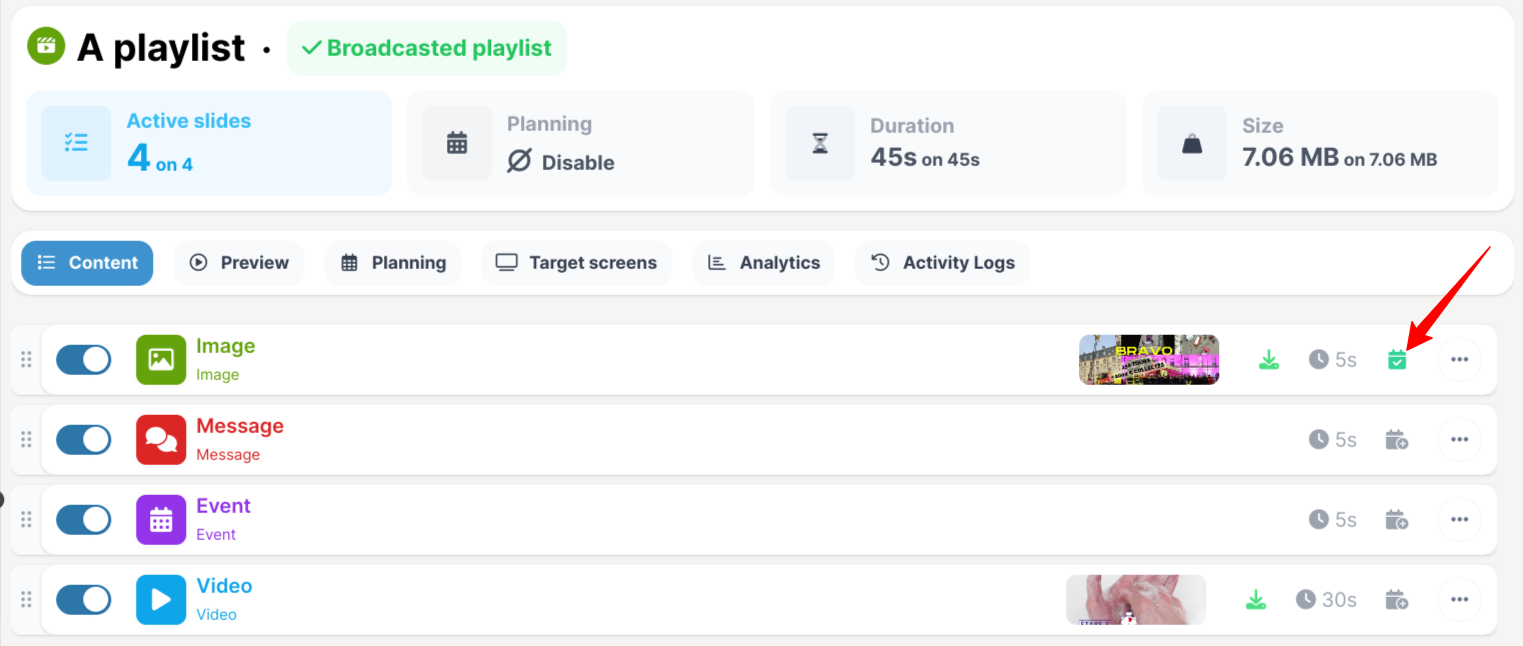This screenshot has width=1523, height=646.
Task: Disable the Image slide toggle
Action: (x=83, y=360)
